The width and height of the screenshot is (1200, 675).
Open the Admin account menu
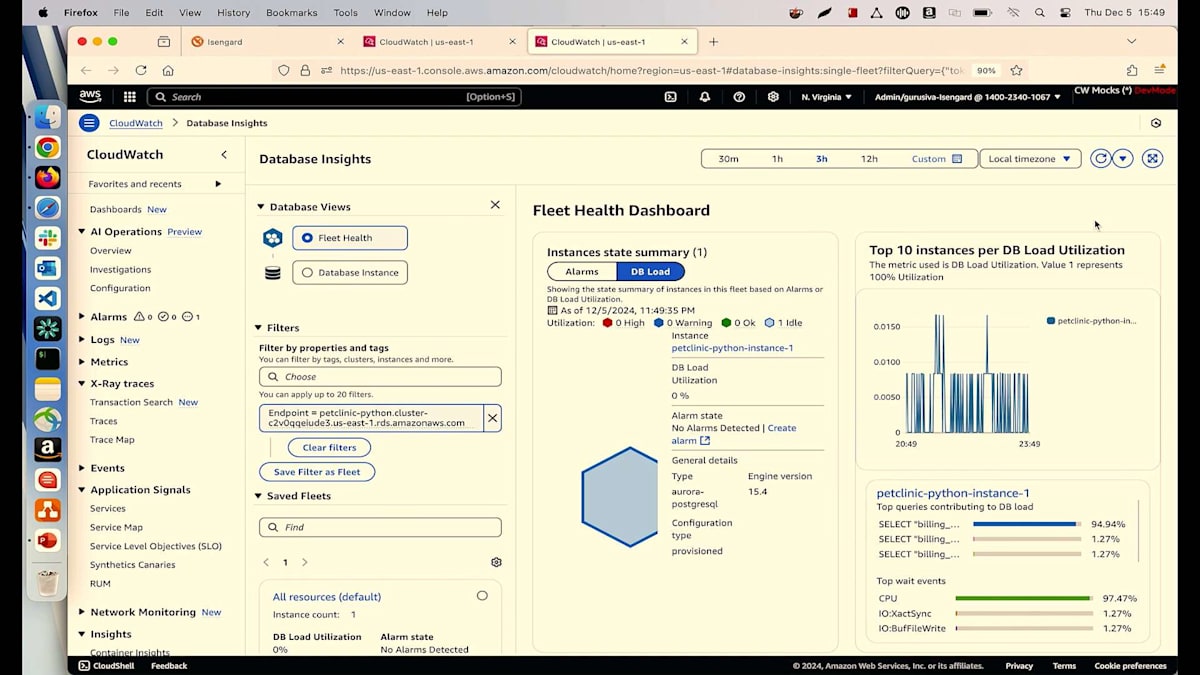(x=968, y=97)
